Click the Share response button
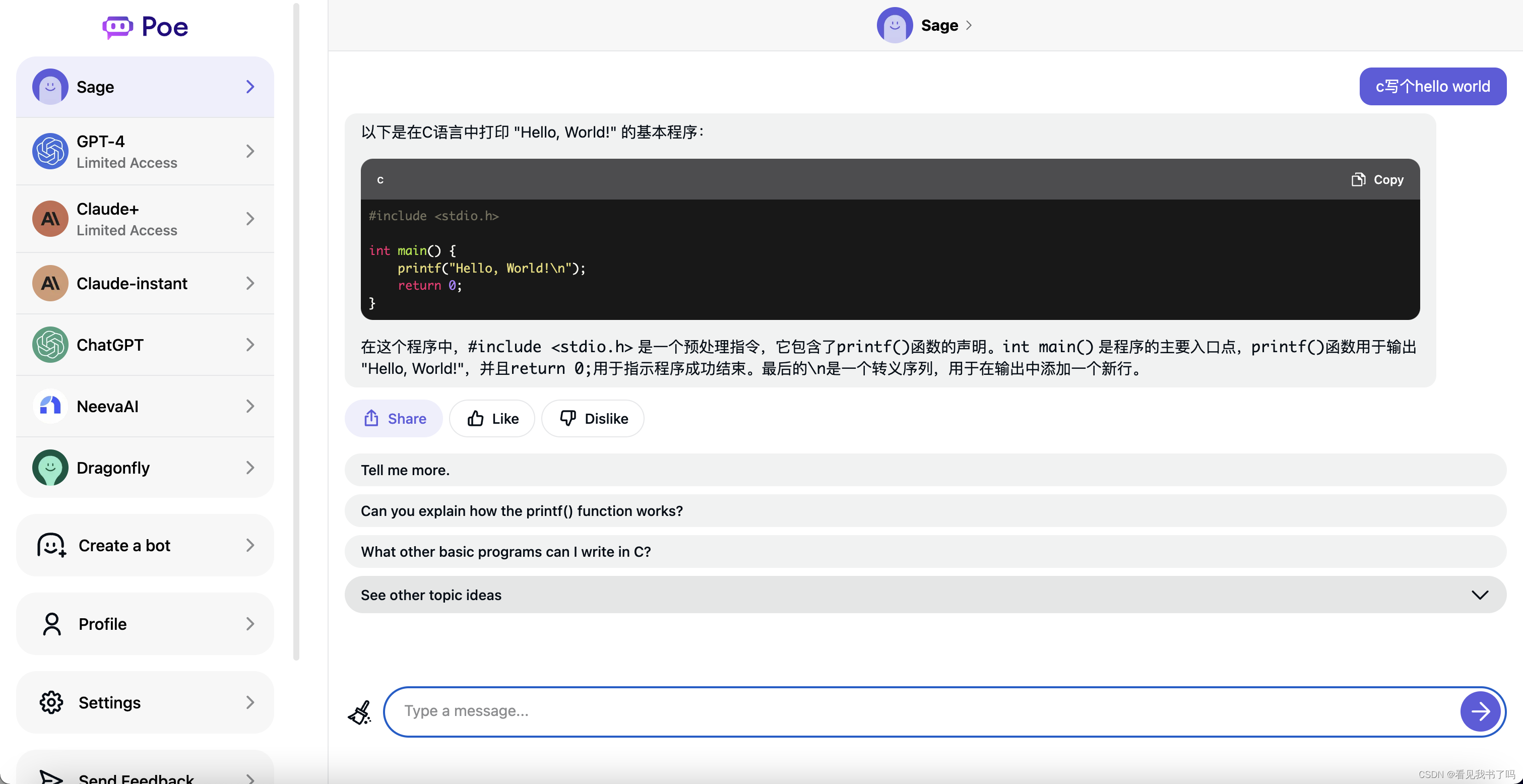This screenshot has height=784, width=1523. [x=394, y=418]
